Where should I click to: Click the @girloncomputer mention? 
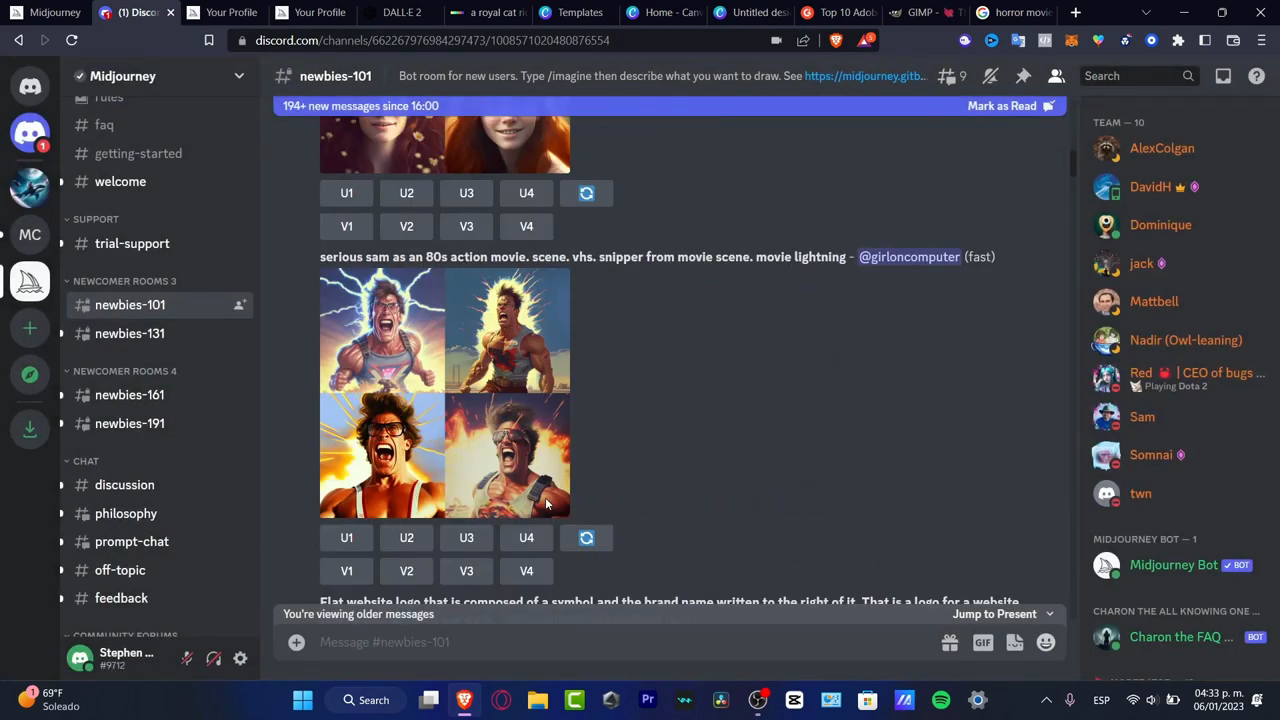(x=909, y=257)
